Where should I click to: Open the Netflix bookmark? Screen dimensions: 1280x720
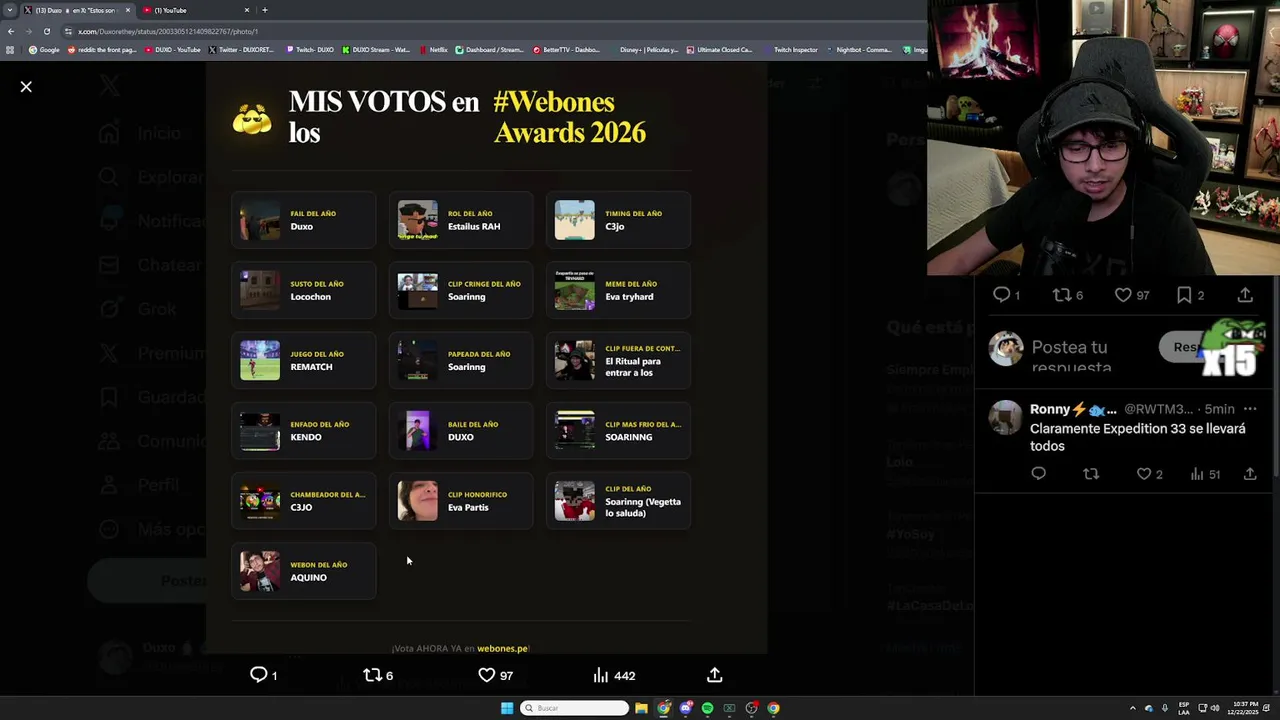click(x=433, y=50)
